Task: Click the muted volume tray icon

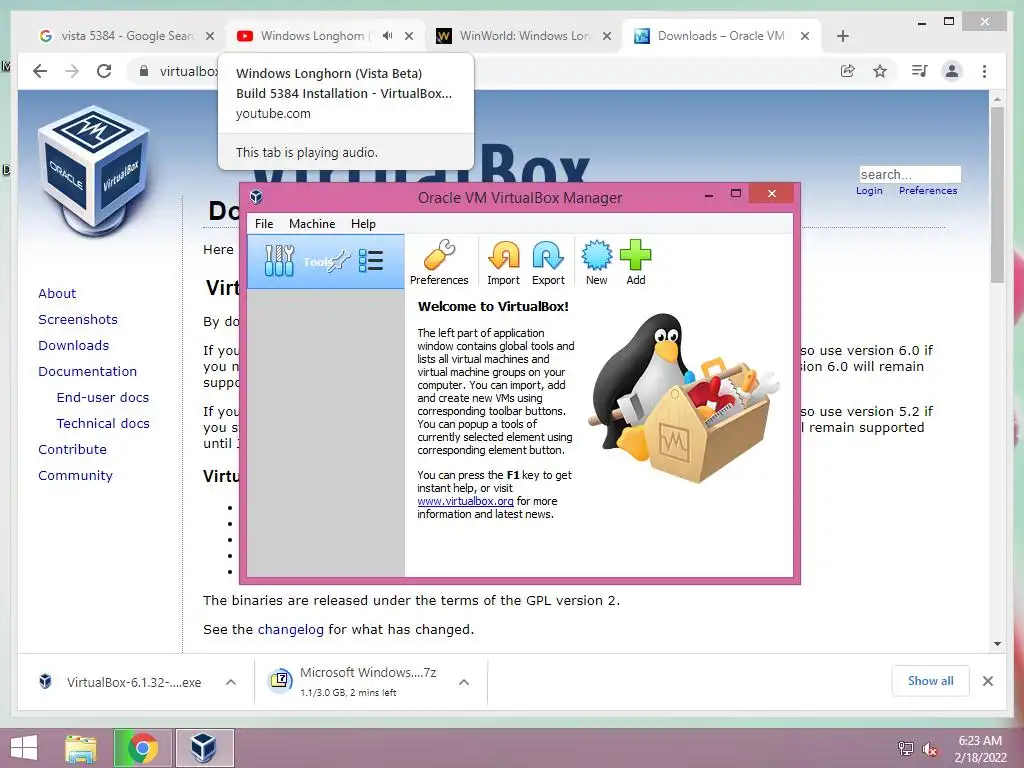Action: (x=929, y=749)
